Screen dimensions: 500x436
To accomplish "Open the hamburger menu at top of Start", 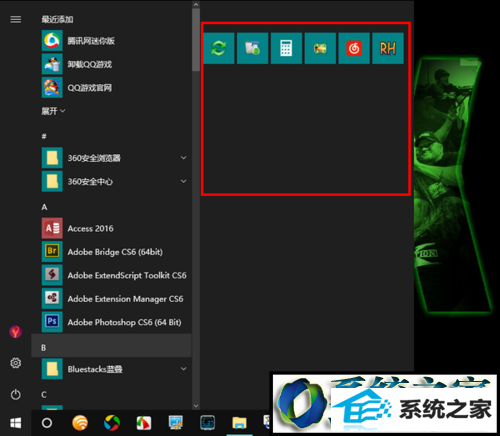I will click(x=16, y=20).
